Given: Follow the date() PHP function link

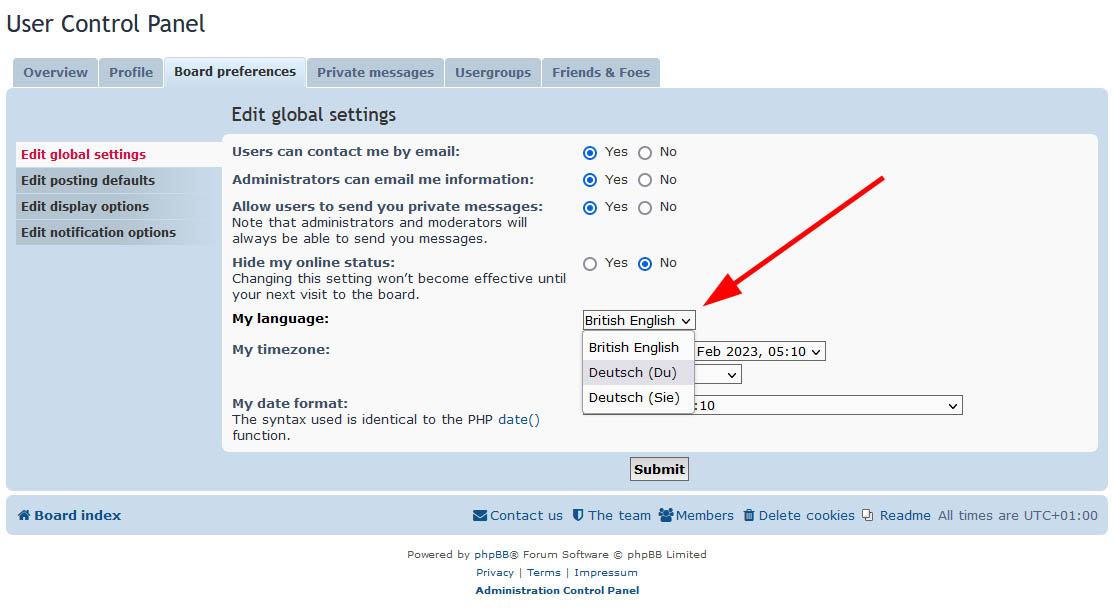Looking at the screenshot, I should point(519,420).
